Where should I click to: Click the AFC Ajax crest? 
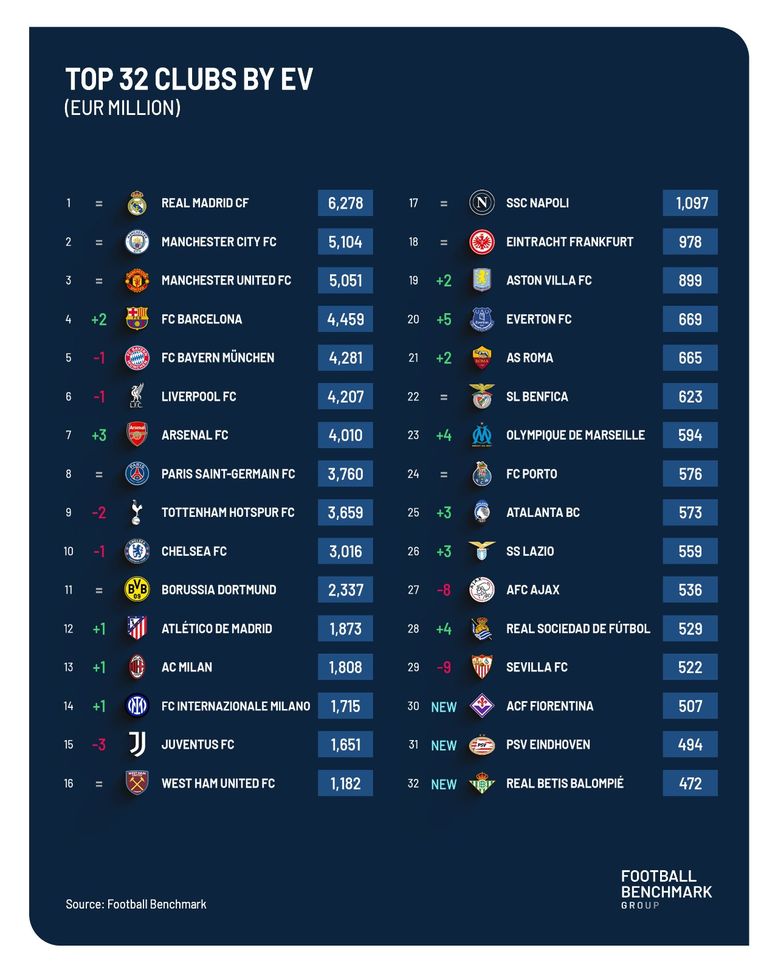point(482,590)
